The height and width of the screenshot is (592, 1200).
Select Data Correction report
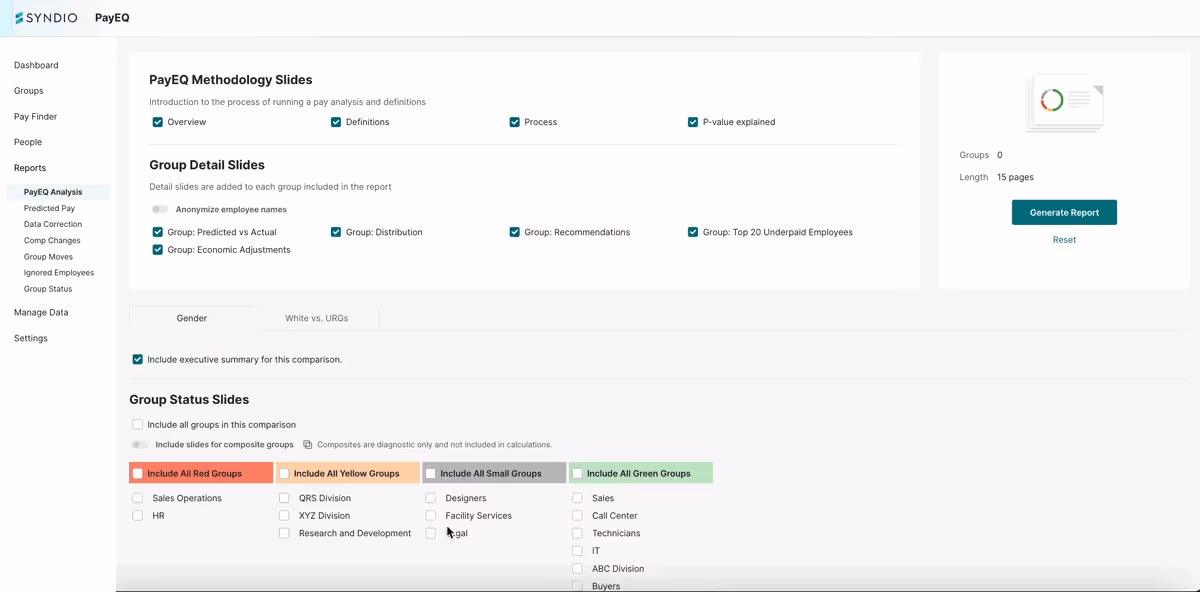tap(53, 224)
